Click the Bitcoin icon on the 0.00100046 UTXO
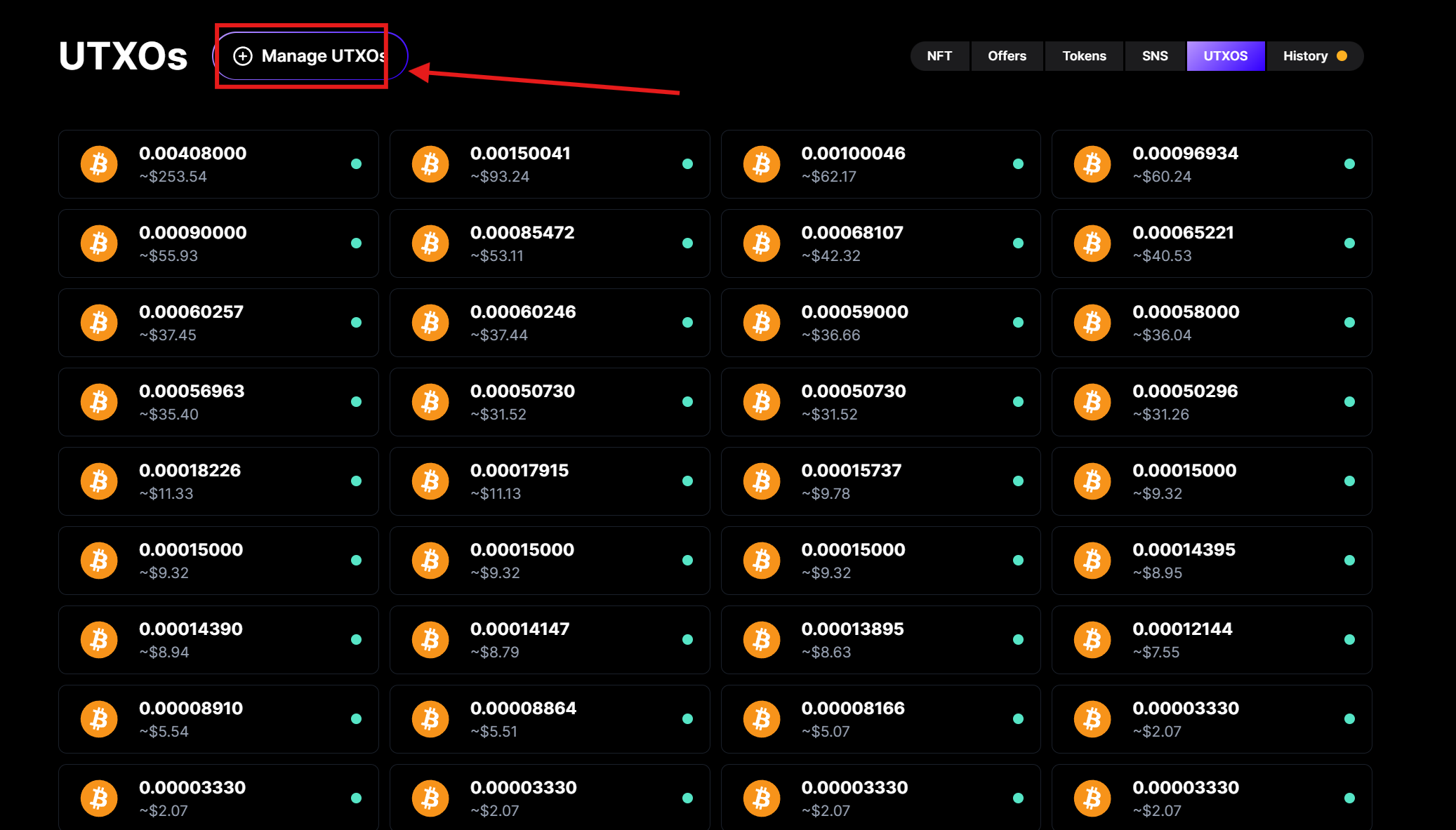 tap(762, 163)
